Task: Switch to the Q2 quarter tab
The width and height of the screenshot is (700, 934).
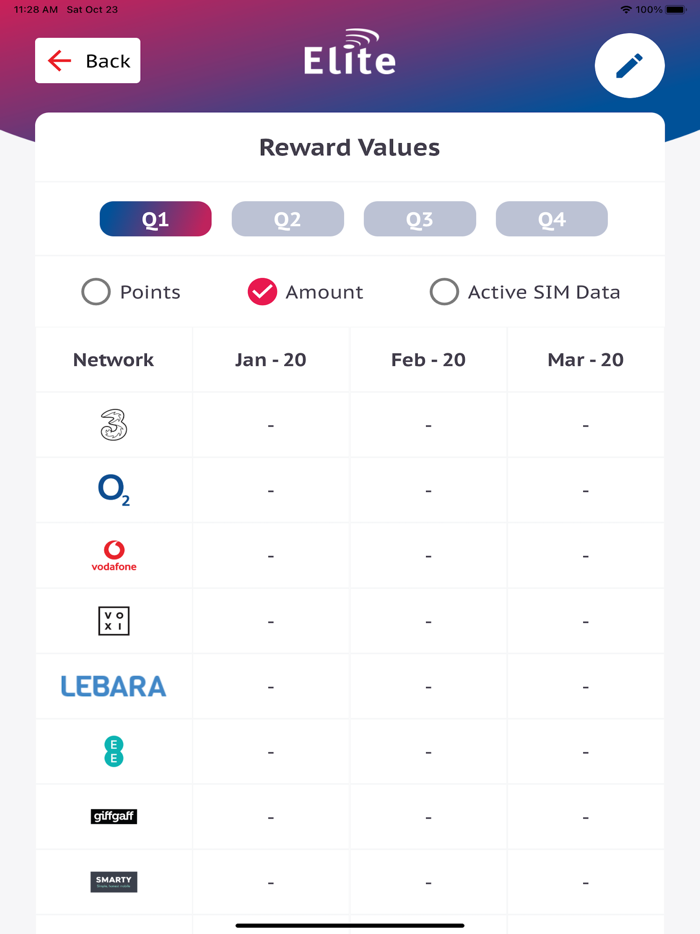Action: click(x=287, y=218)
